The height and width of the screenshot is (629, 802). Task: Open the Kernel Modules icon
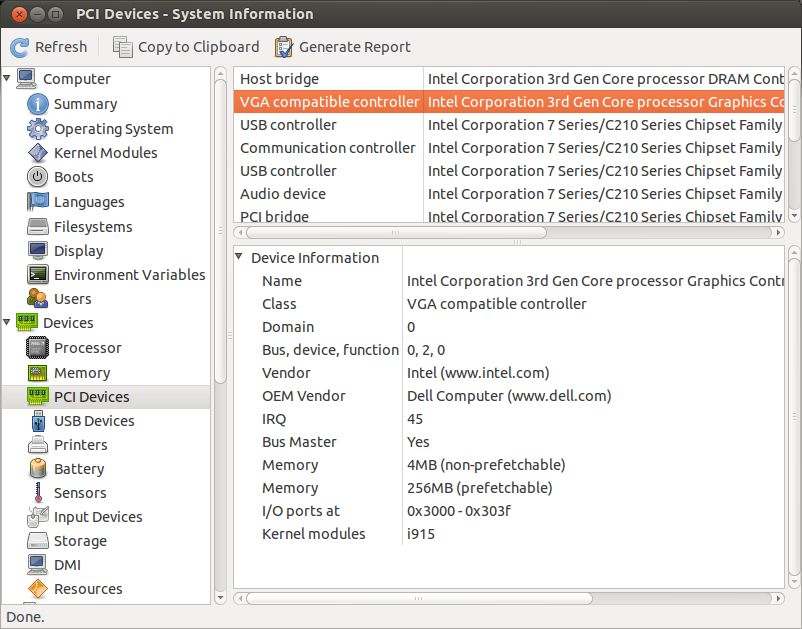click(38, 153)
